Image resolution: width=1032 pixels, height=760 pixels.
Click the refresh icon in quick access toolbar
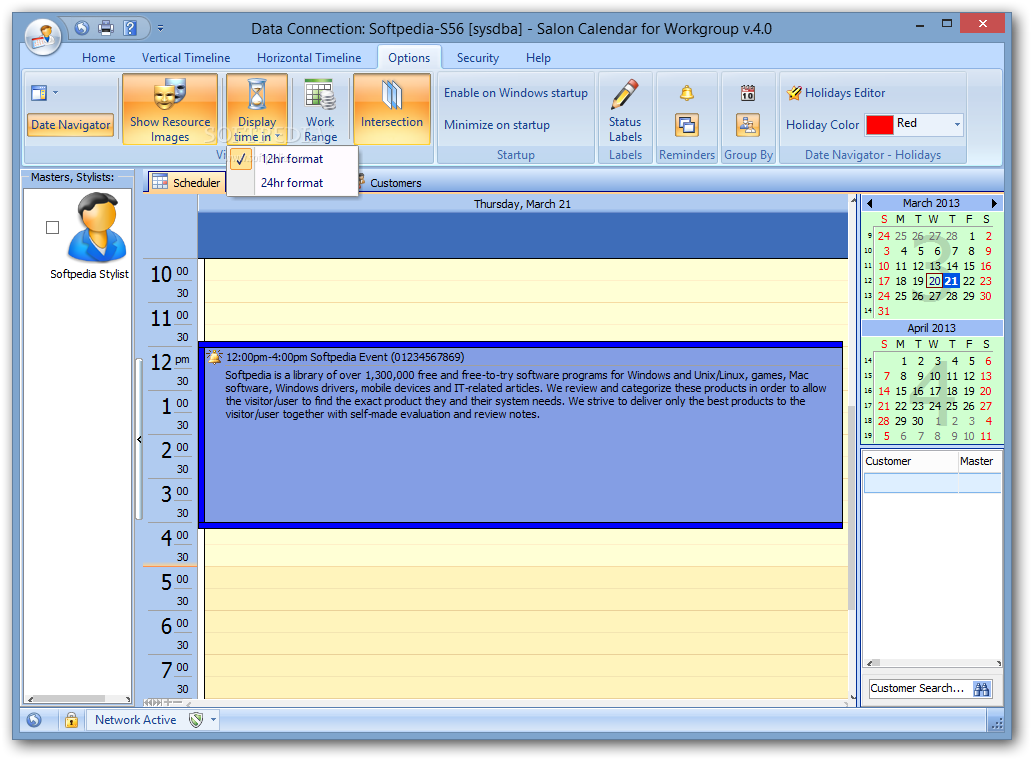click(x=82, y=28)
